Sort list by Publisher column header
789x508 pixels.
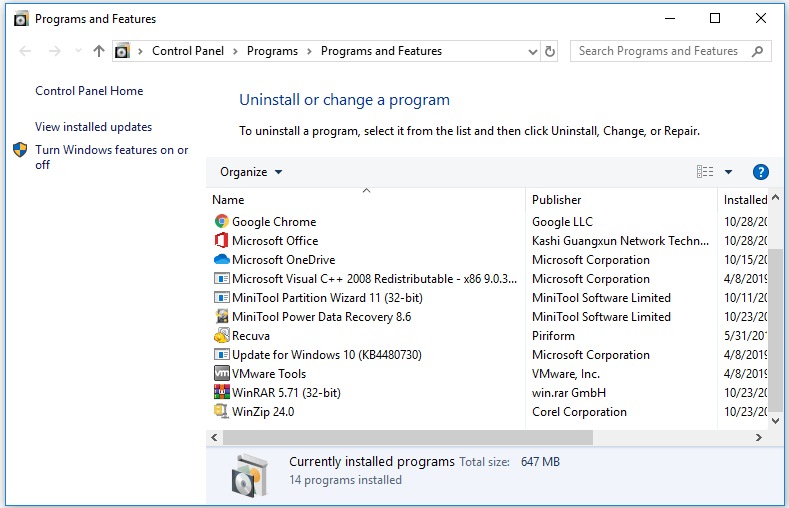tap(556, 200)
